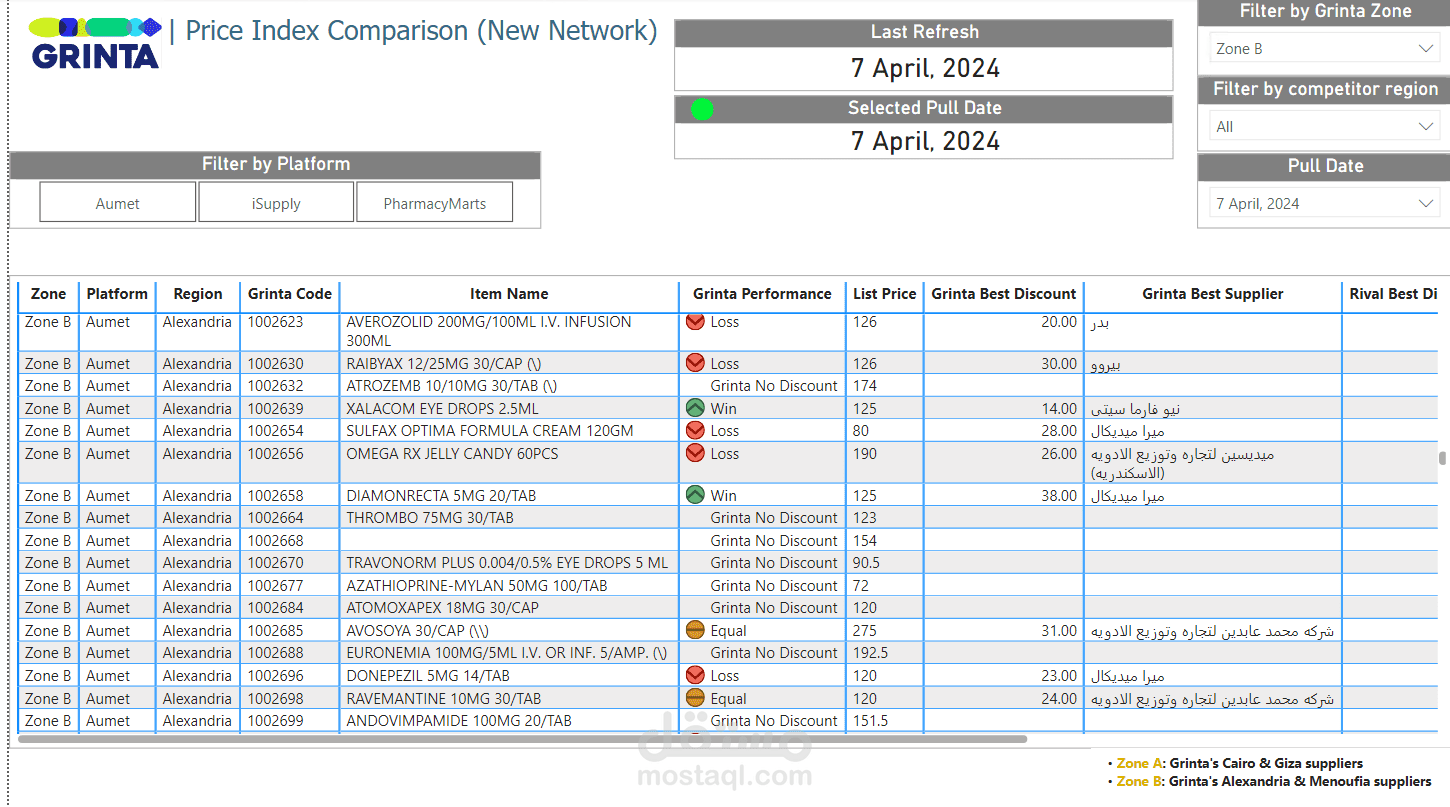The image size is (1450, 807).
Task: Click Equal icon in the AVOSOYA row
Action: [695, 630]
